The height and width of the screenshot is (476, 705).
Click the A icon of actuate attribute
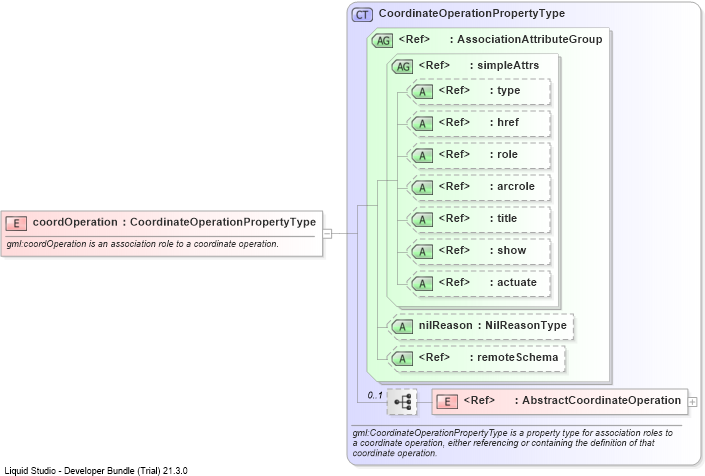click(x=422, y=284)
